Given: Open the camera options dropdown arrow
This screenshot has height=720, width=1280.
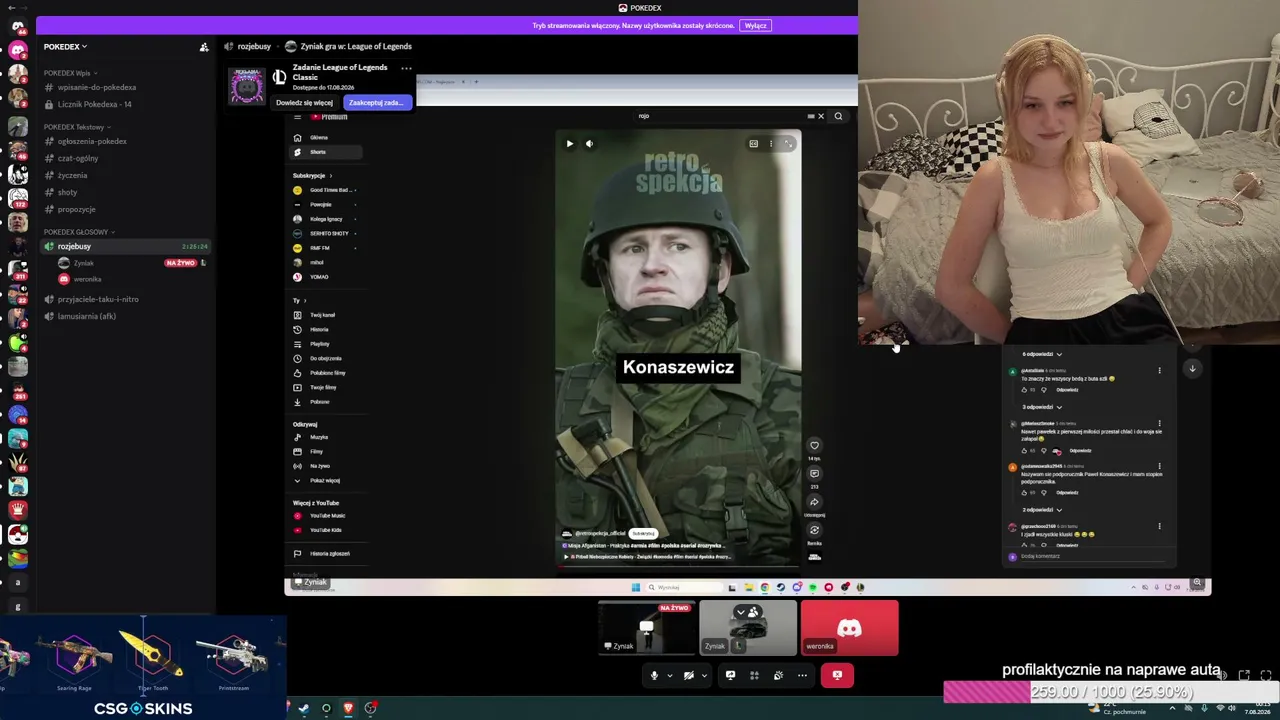Looking at the screenshot, I should [704, 676].
